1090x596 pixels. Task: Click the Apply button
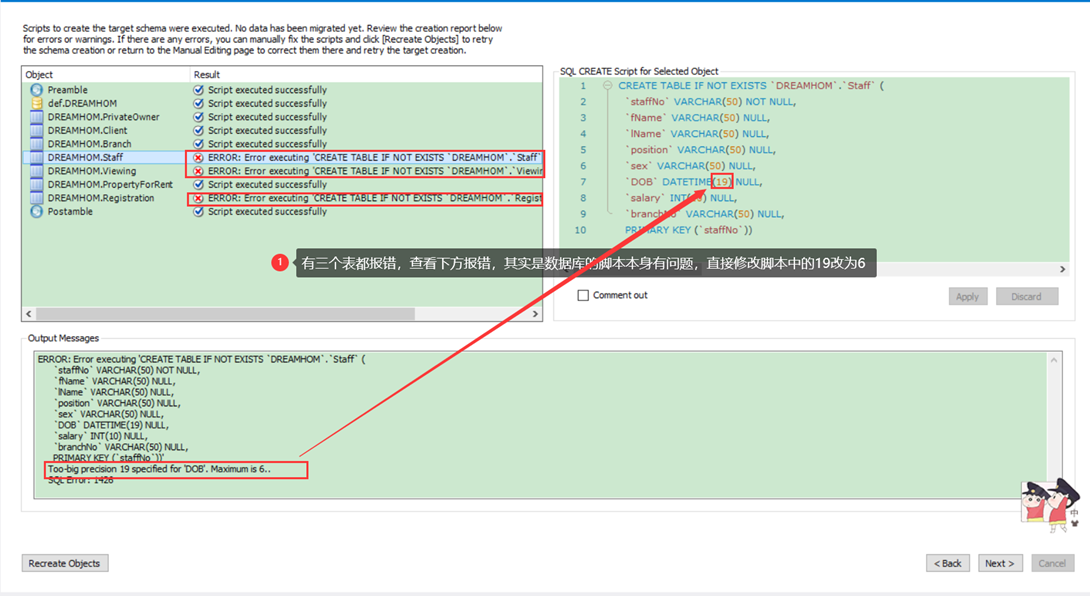(967, 296)
